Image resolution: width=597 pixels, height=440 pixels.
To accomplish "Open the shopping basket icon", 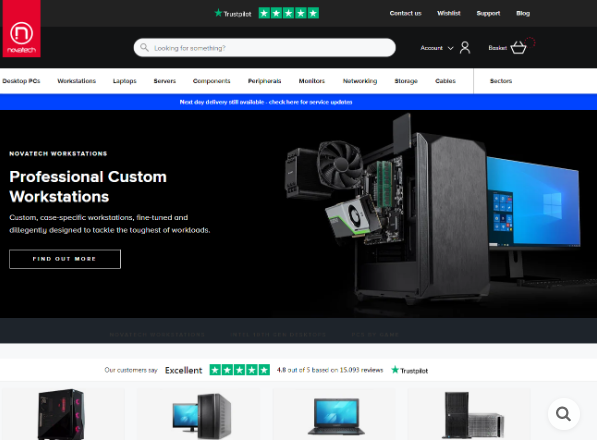I will point(518,48).
